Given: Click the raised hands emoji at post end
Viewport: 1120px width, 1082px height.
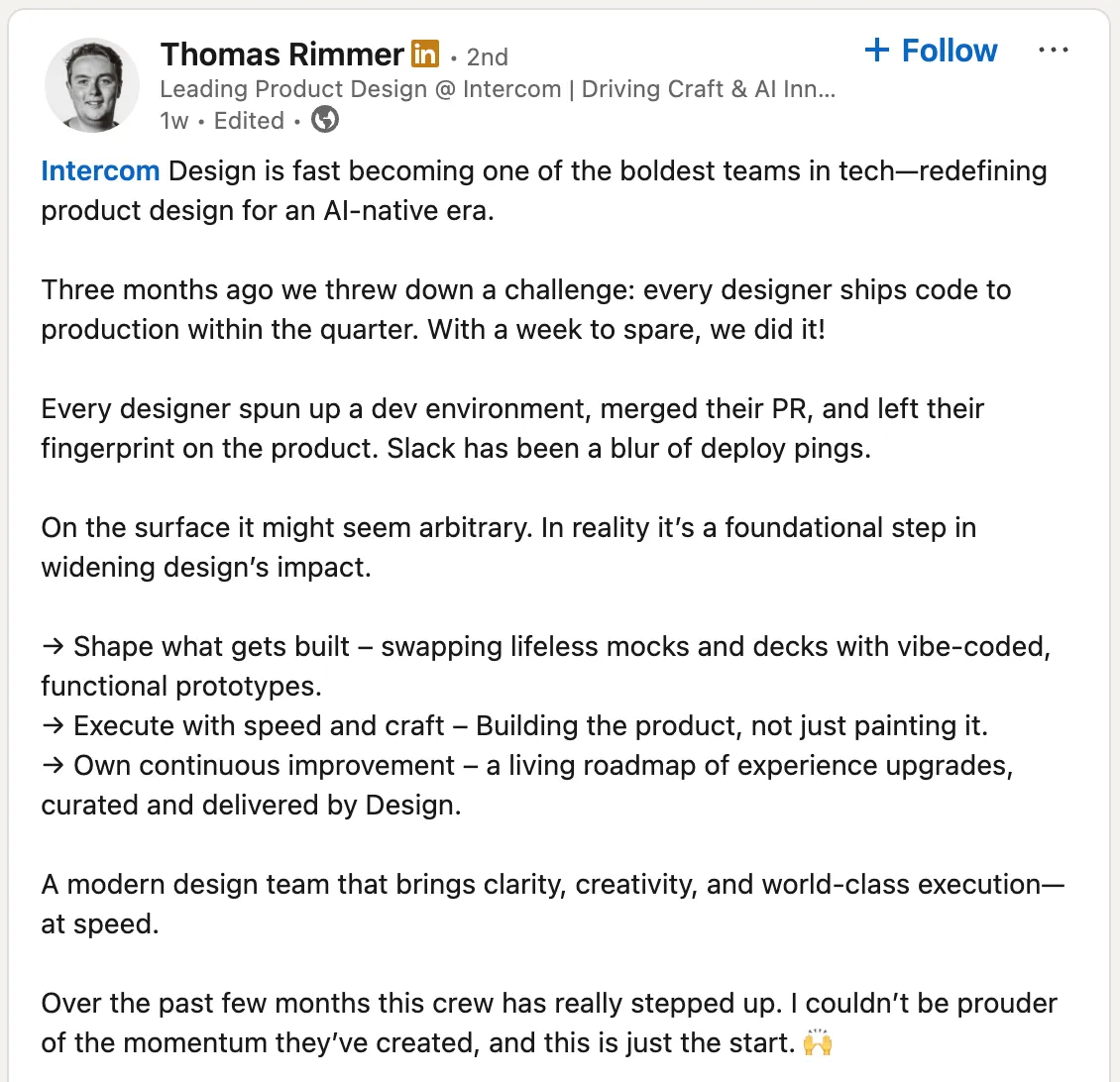Looking at the screenshot, I should [x=818, y=1042].
